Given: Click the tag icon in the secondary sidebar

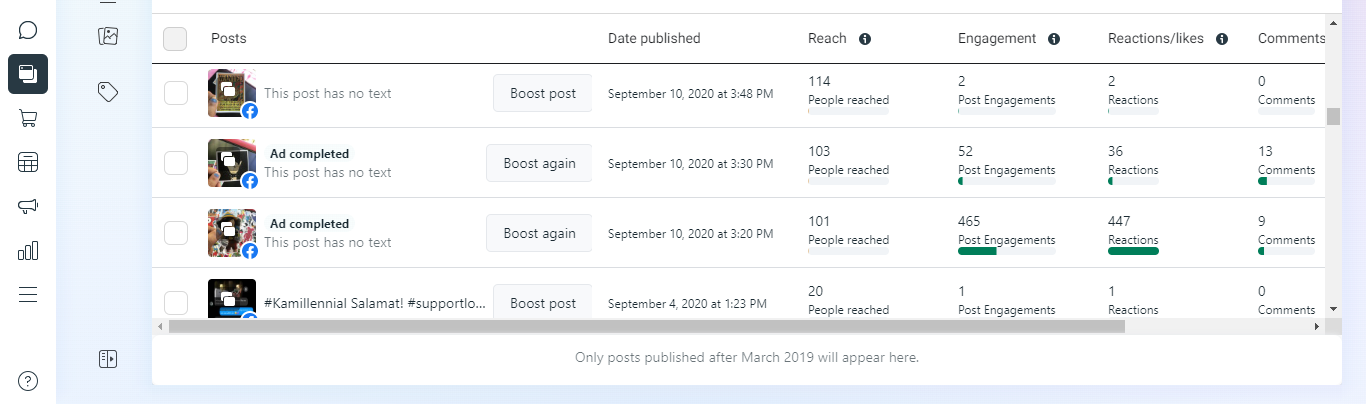Looking at the screenshot, I should 108,92.
